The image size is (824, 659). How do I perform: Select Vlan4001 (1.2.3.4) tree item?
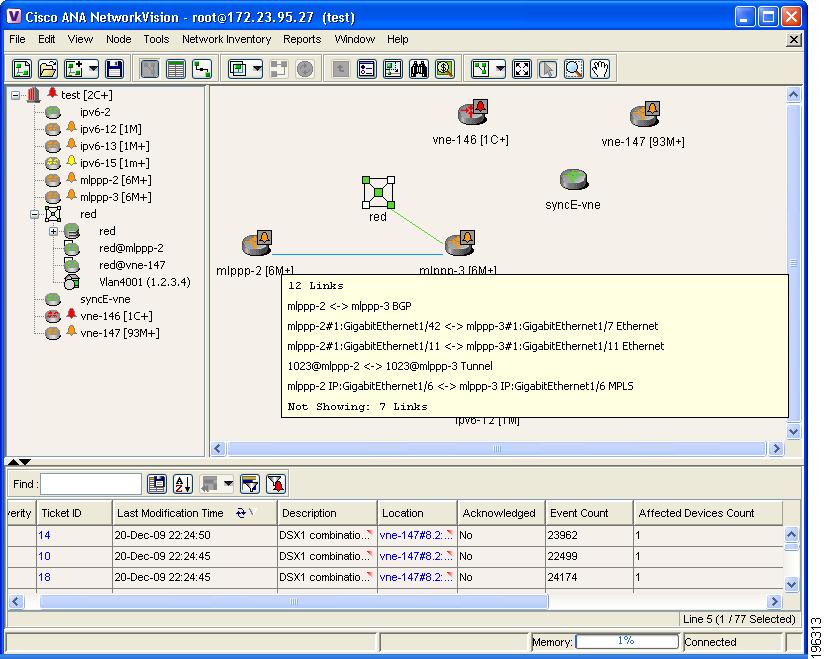(145, 282)
